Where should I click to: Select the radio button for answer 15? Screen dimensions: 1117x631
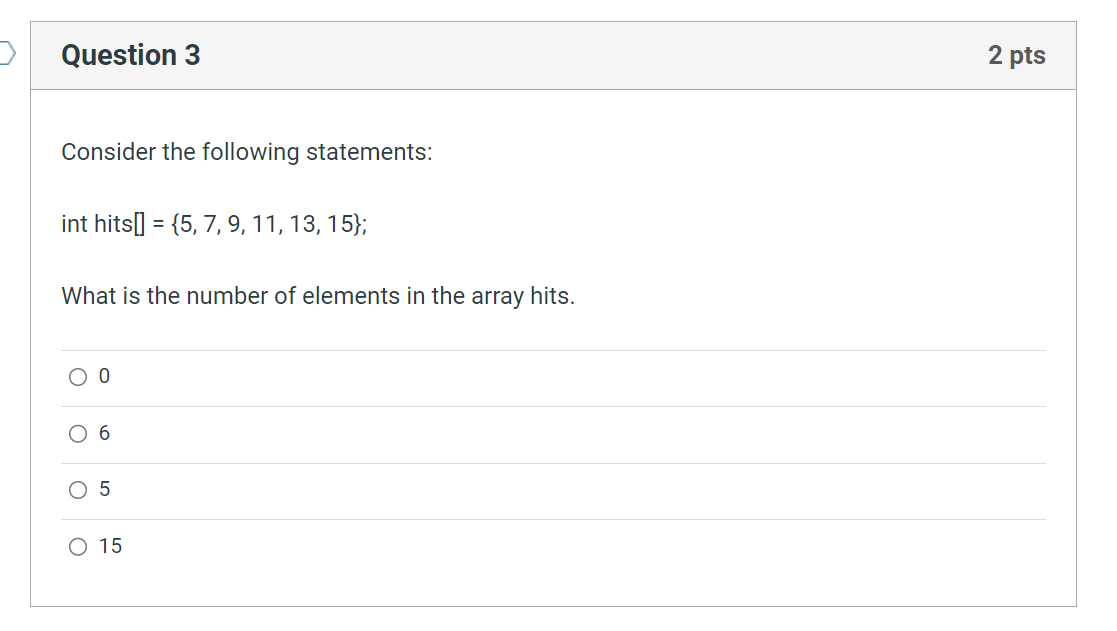(x=78, y=546)
